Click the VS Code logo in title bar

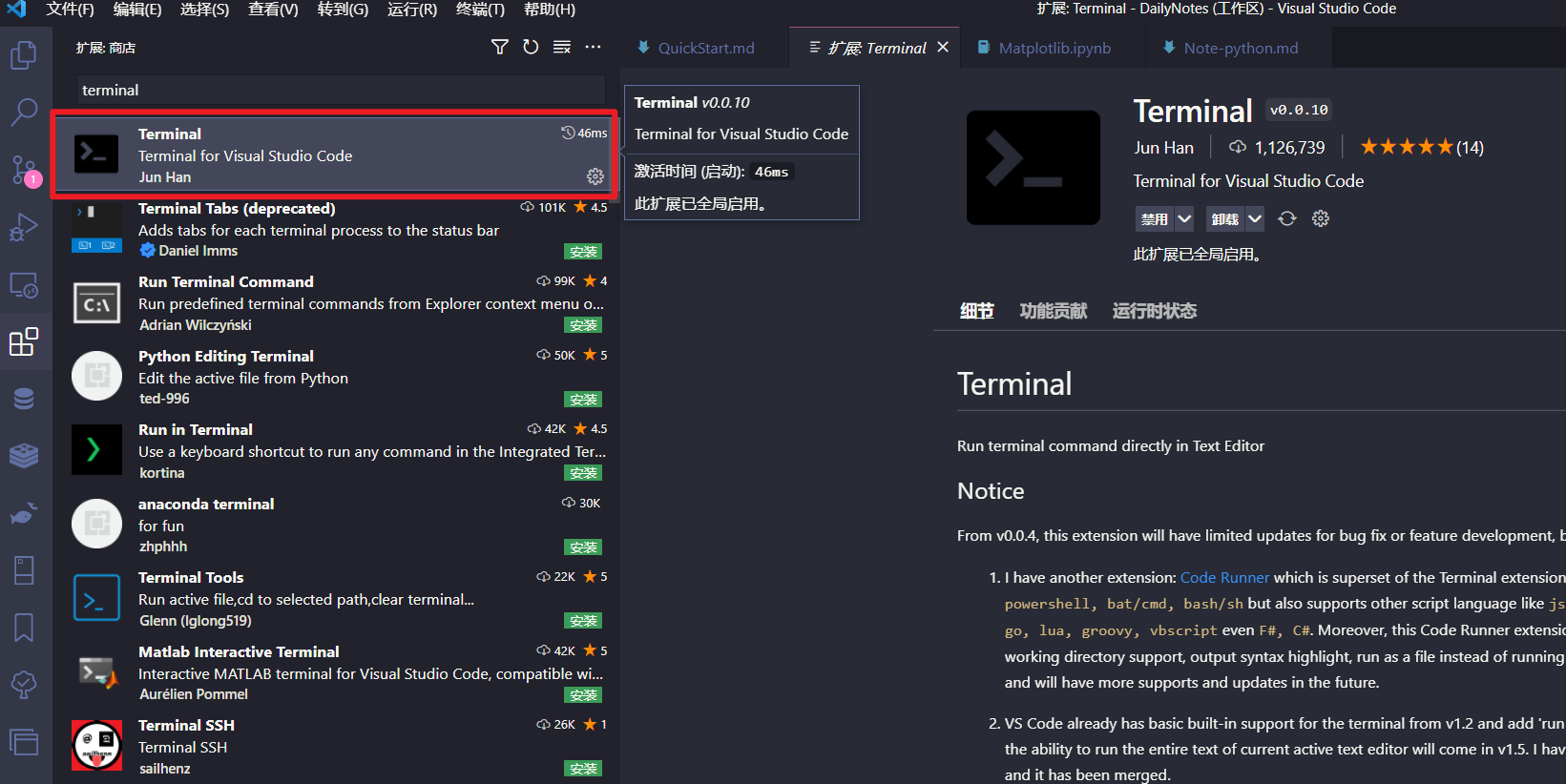pos(17,10)
